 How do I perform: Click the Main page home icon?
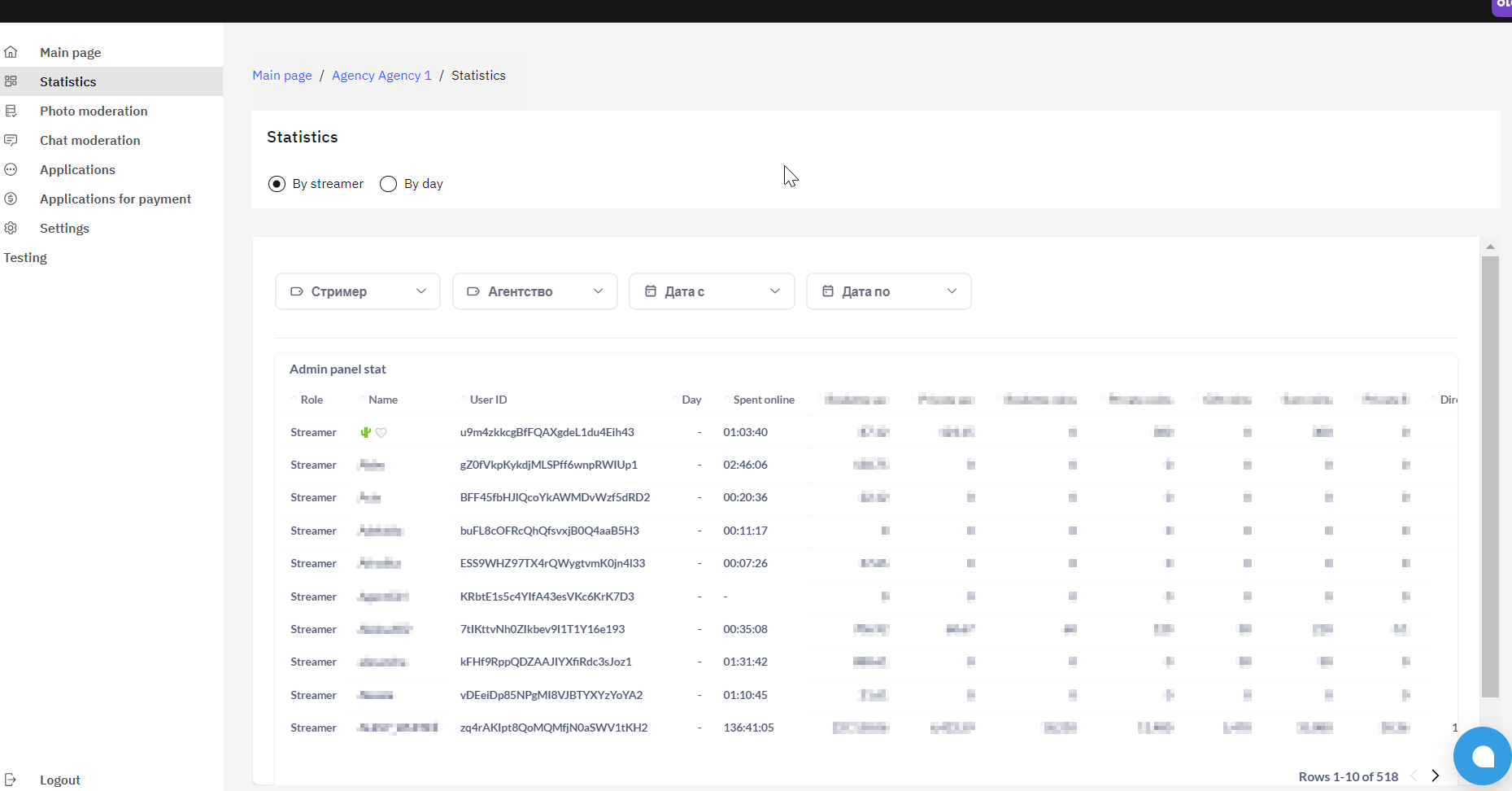(11, 52)
